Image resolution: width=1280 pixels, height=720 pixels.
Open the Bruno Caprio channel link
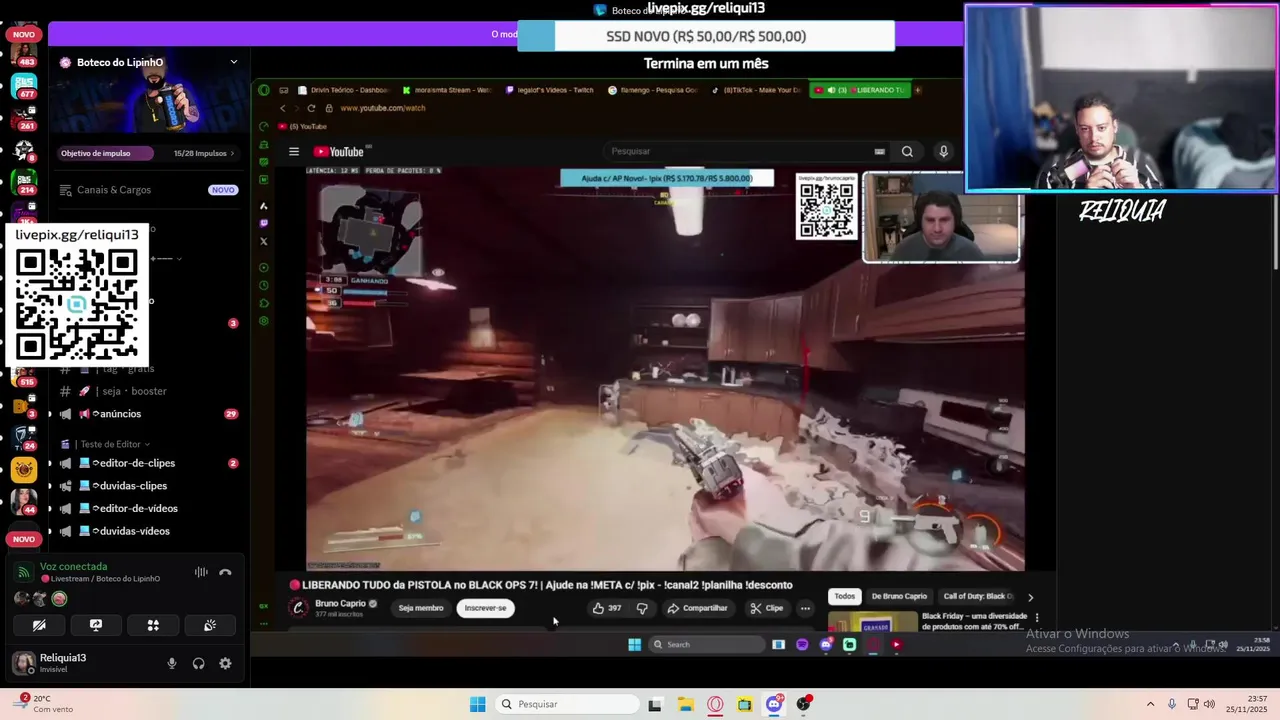pyautogui.click(x=340, y=603)
